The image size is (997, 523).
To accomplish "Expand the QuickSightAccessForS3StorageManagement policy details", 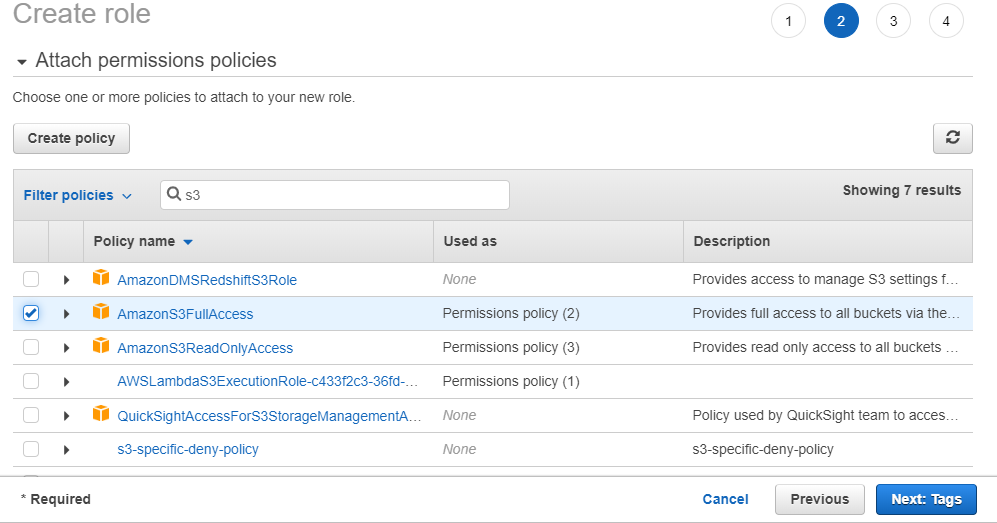I will click(x=66, y=416).
